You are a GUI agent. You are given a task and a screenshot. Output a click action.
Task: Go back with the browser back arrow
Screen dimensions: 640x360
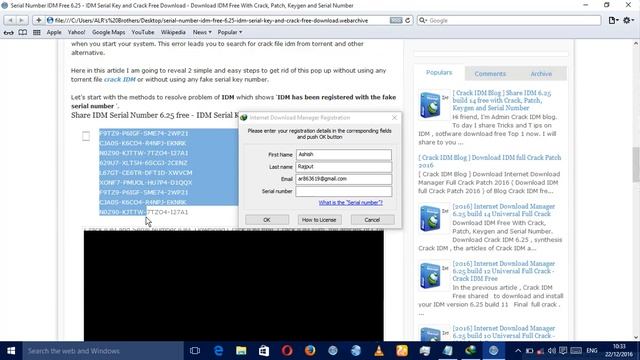[x=10, y=20]
